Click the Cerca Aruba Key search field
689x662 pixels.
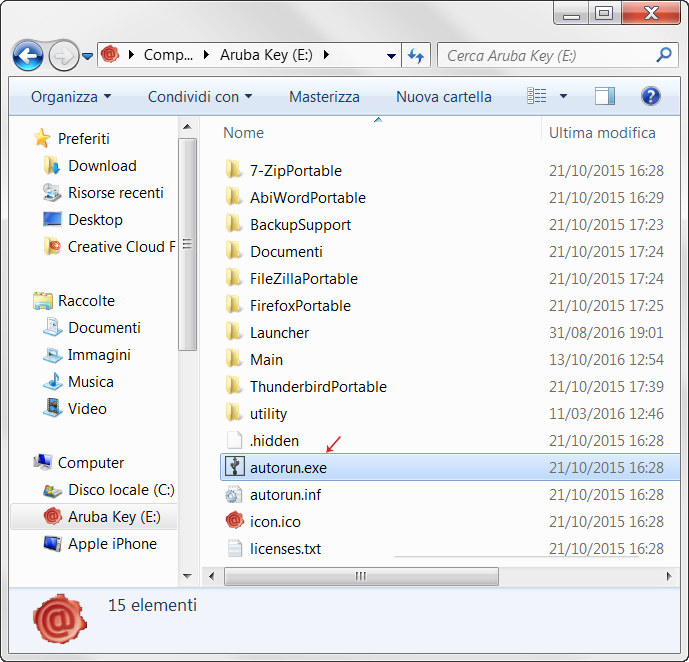(548, 56)
